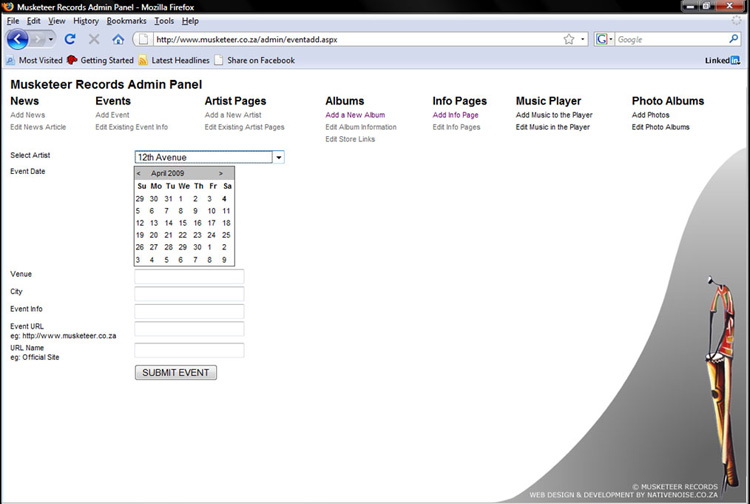
Task: Click the Event Info text field
Action: pos(189,311)
